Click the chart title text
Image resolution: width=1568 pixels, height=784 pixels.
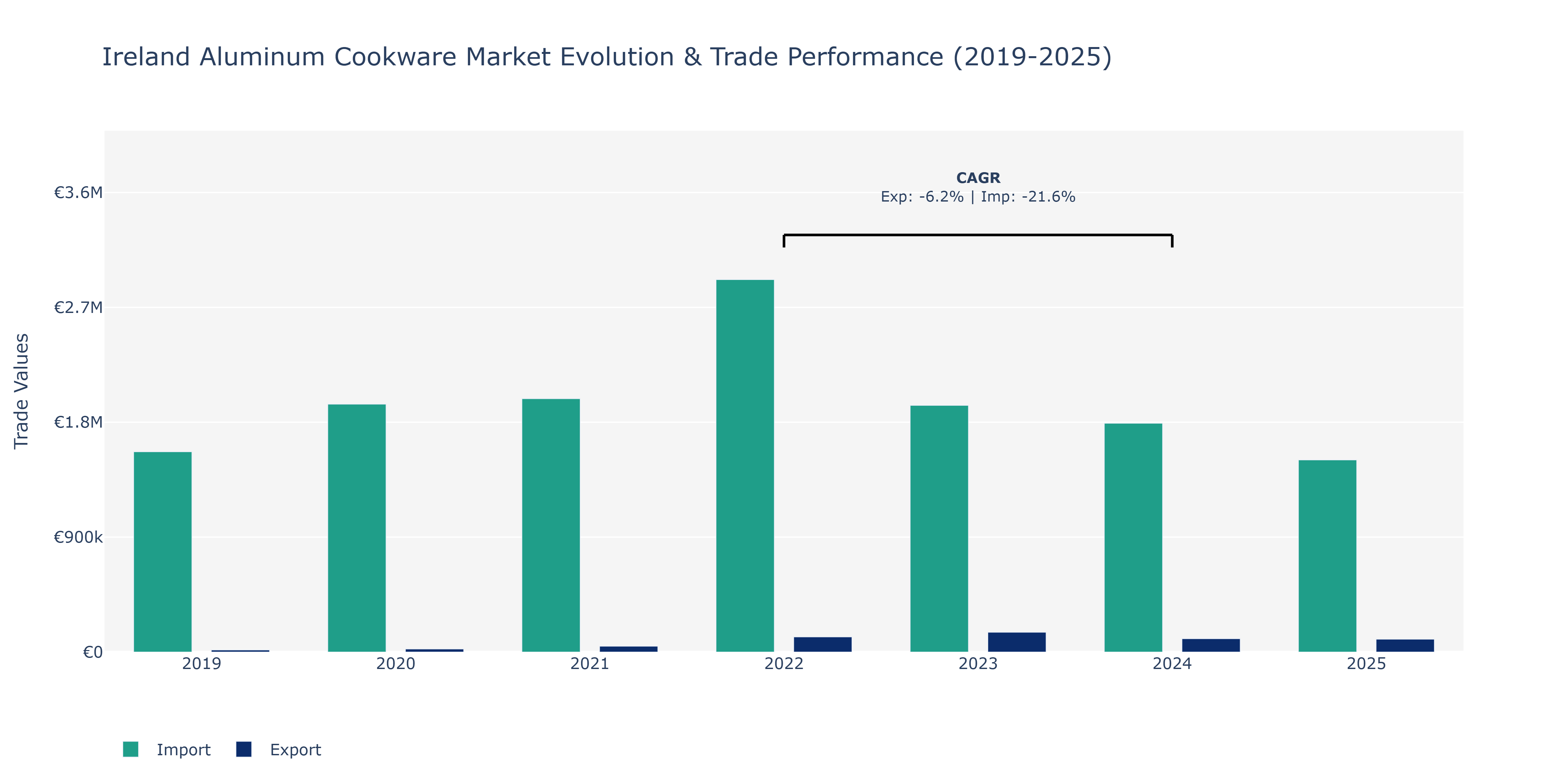(607, 57)
